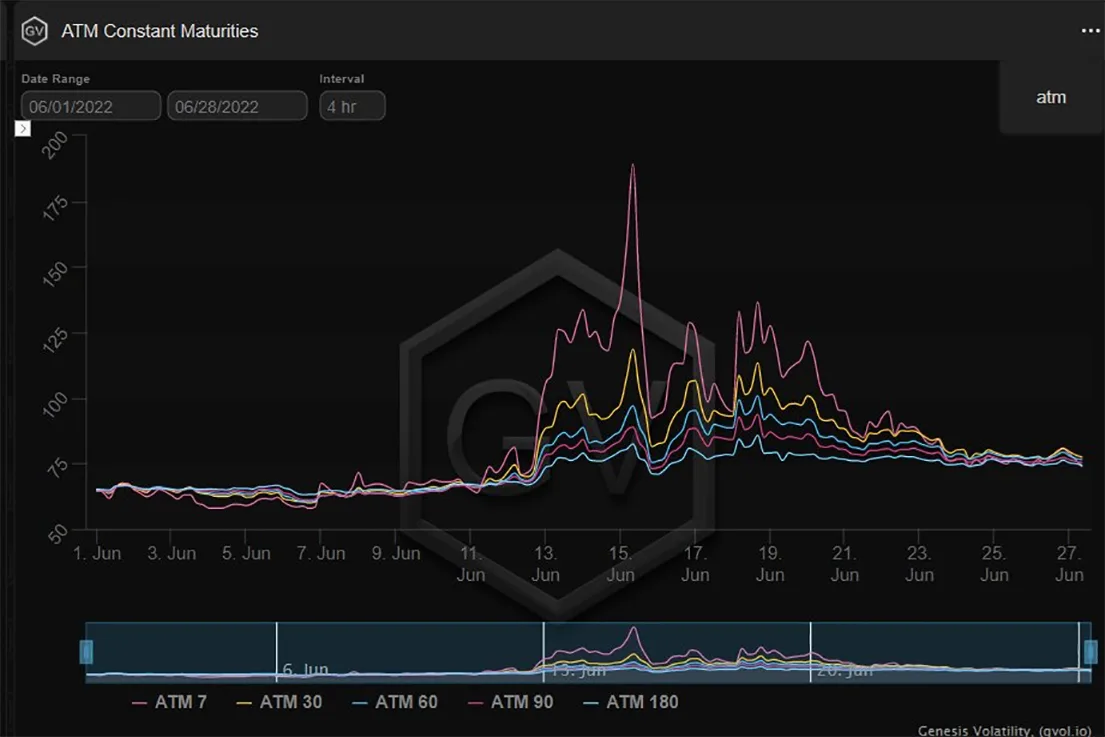
Task: Toggle ATM 90 series in legend
Action: pyautogui.click(x=510, y=702)
